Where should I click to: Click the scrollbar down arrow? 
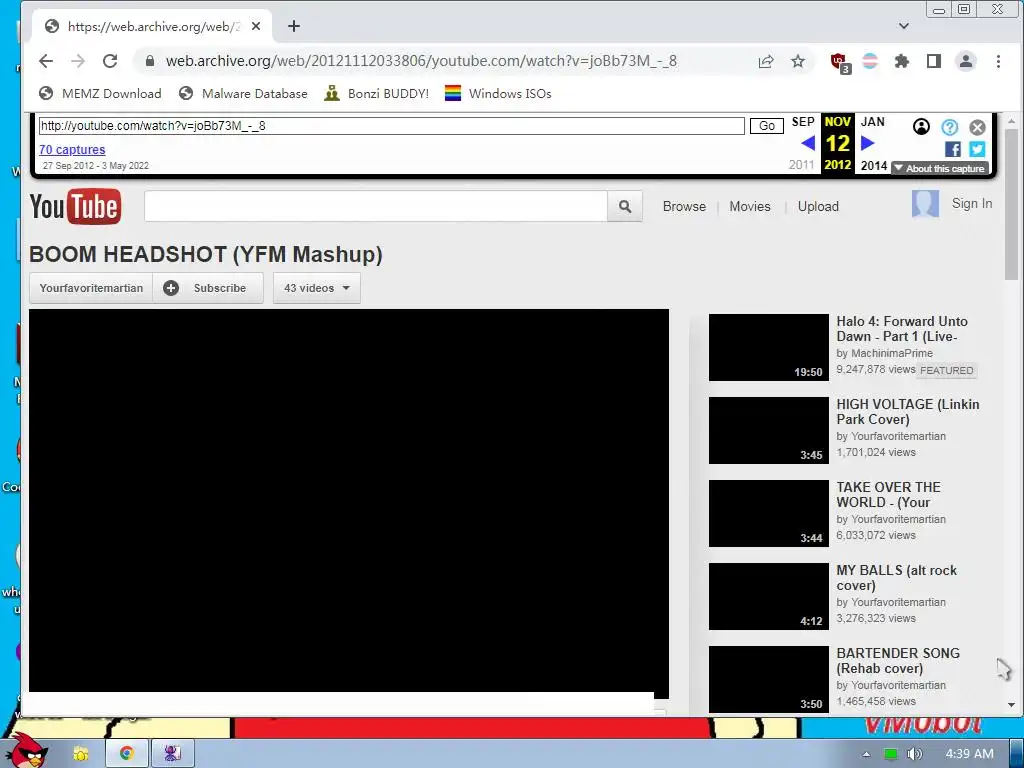[1011, 705]
